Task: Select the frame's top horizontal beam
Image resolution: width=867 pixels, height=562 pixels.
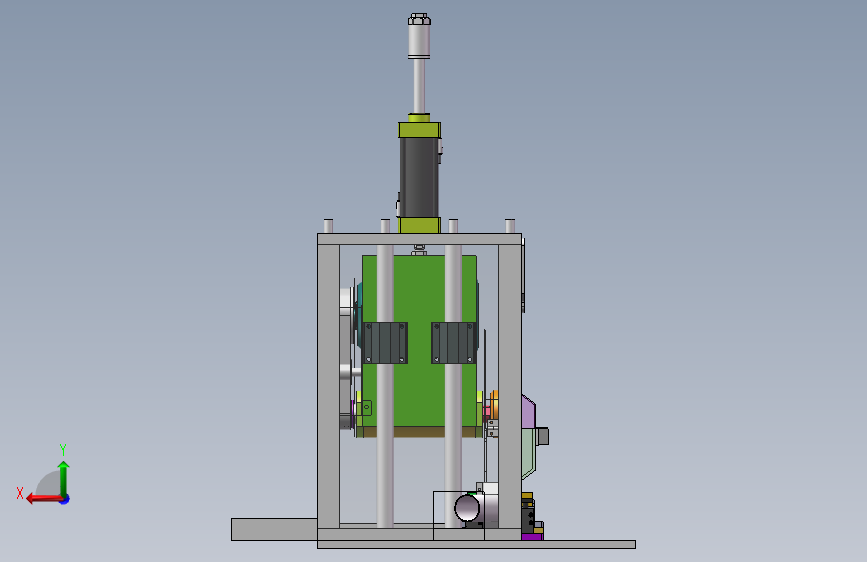Action: 419,239
